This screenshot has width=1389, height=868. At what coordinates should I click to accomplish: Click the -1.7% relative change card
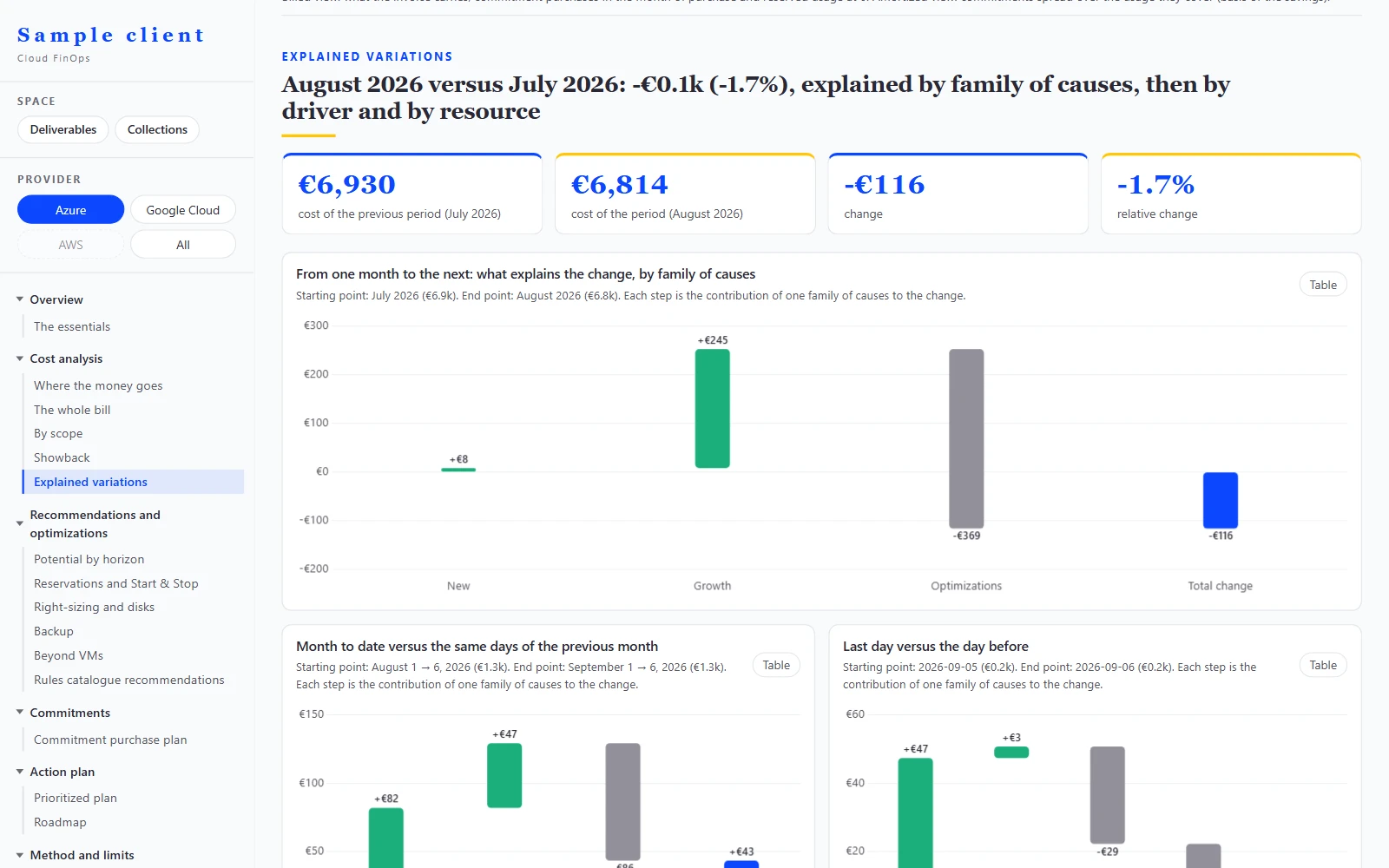[1231, 194]
